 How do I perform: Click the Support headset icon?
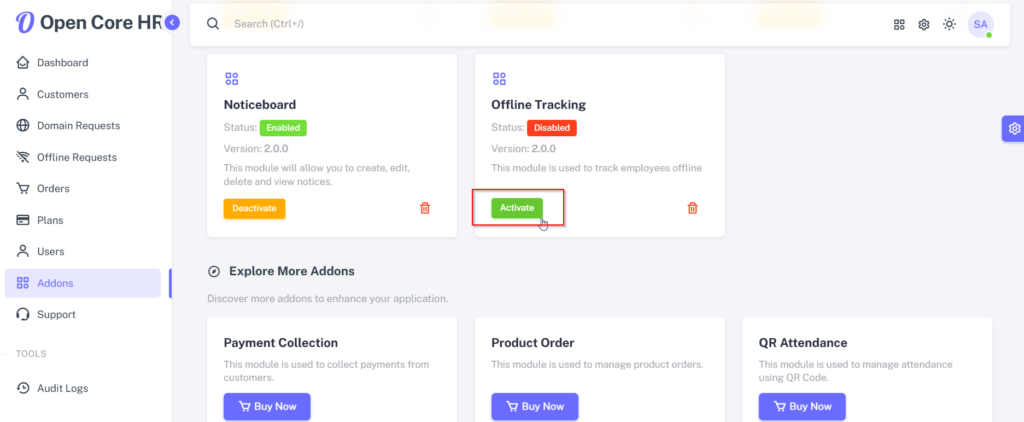[x=23, y=314]
